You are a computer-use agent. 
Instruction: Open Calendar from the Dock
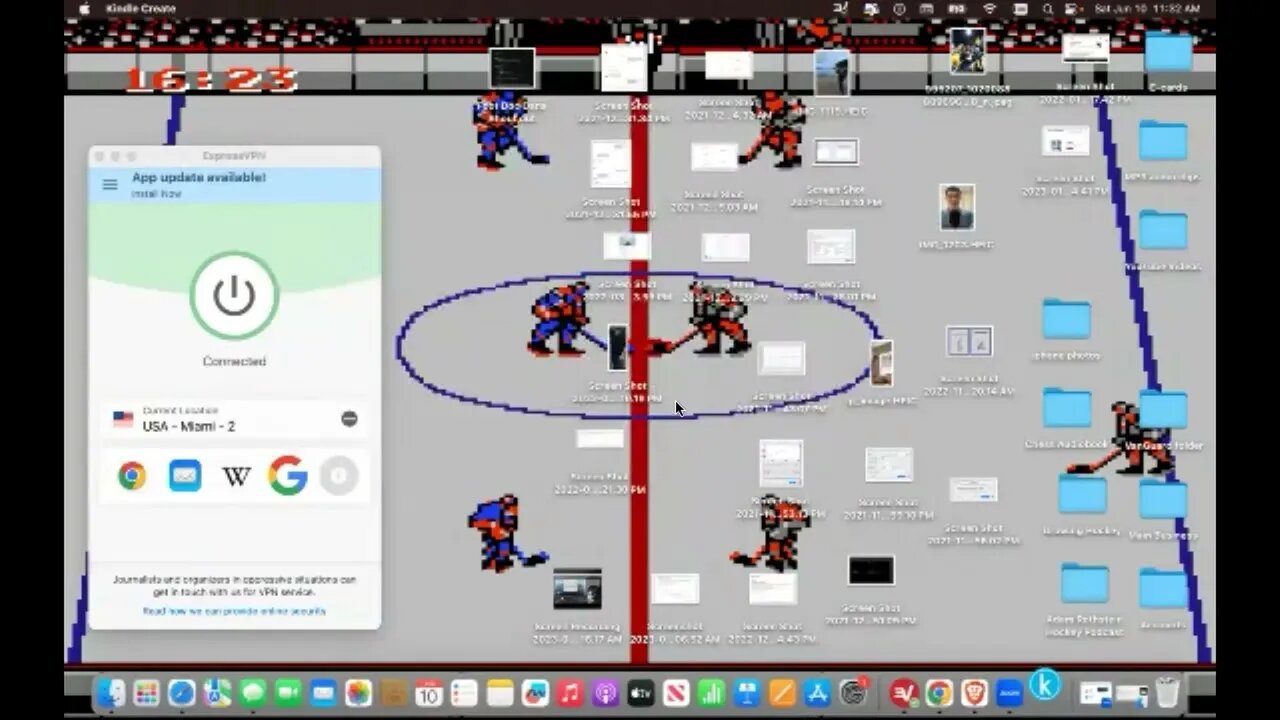429,693
